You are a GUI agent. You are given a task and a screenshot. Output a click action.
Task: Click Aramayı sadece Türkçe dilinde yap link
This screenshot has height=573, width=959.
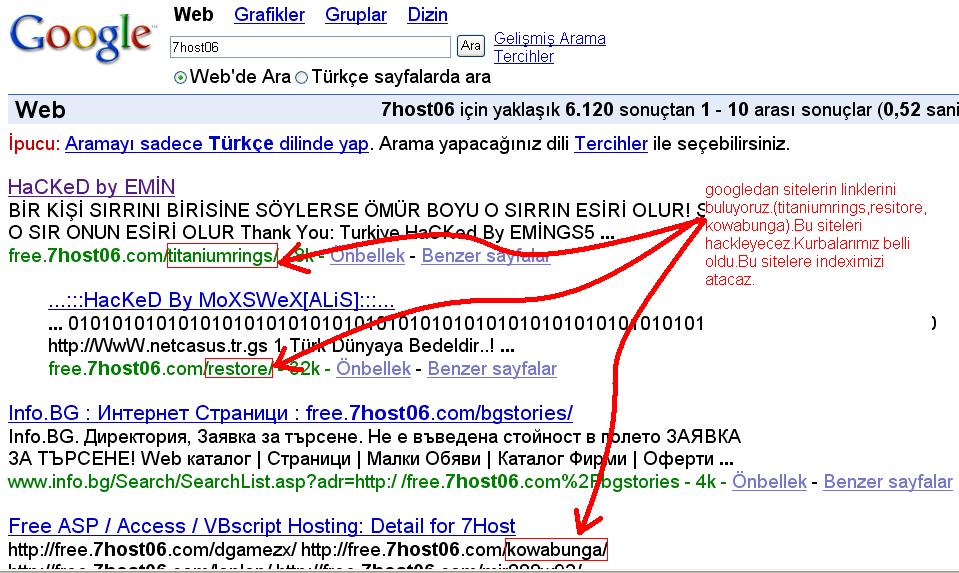click(217, 144)
